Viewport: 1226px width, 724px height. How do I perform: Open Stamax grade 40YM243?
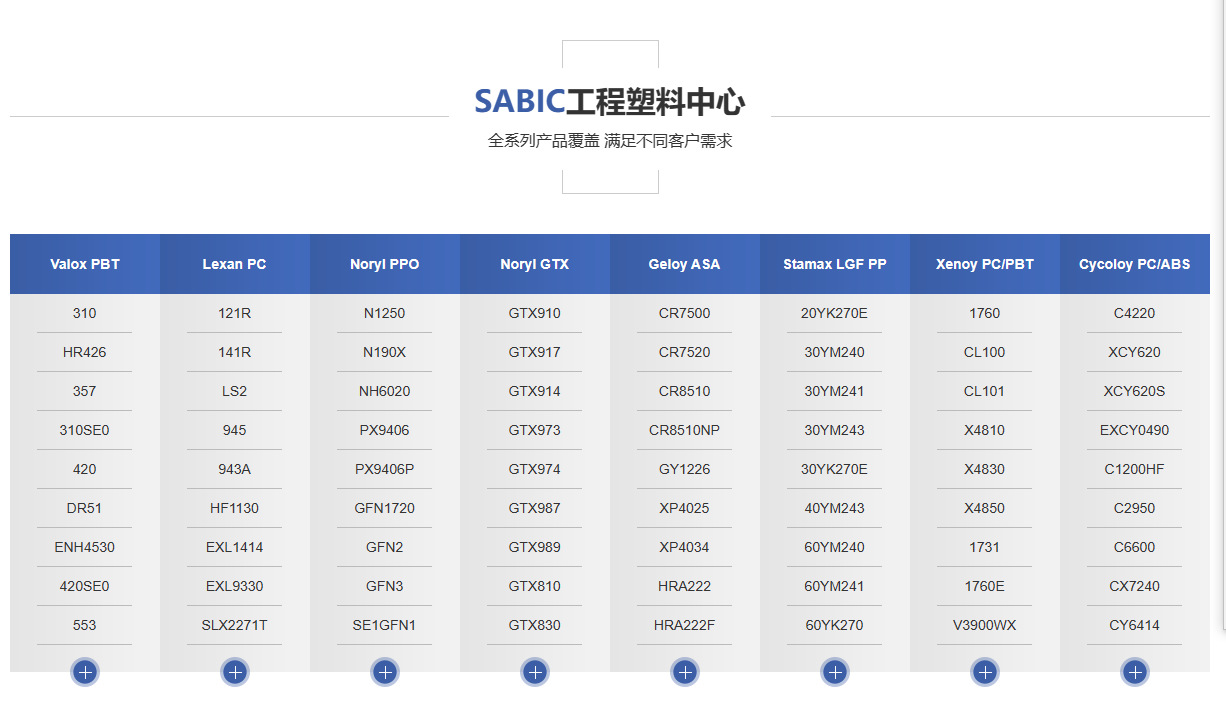click(x=835, y=508)
